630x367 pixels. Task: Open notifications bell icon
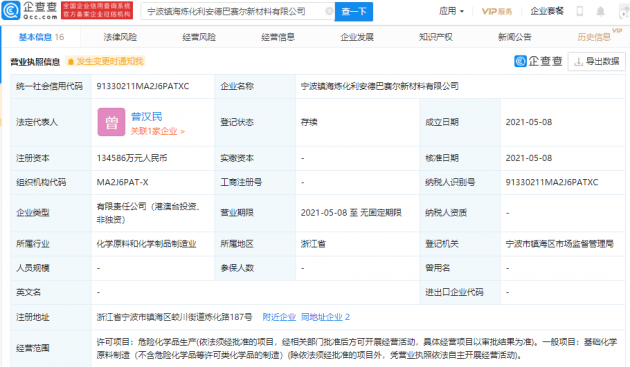pos(600,11)
